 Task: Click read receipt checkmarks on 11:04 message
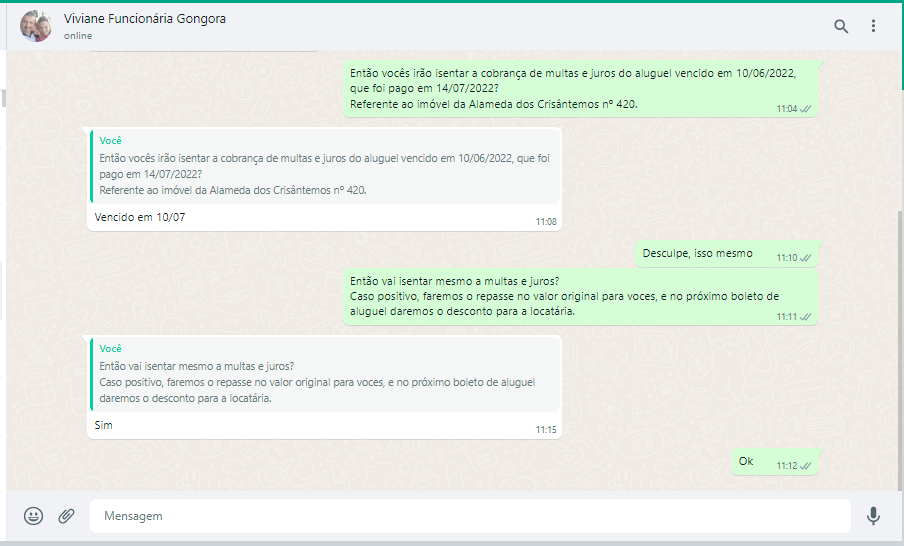806,109
